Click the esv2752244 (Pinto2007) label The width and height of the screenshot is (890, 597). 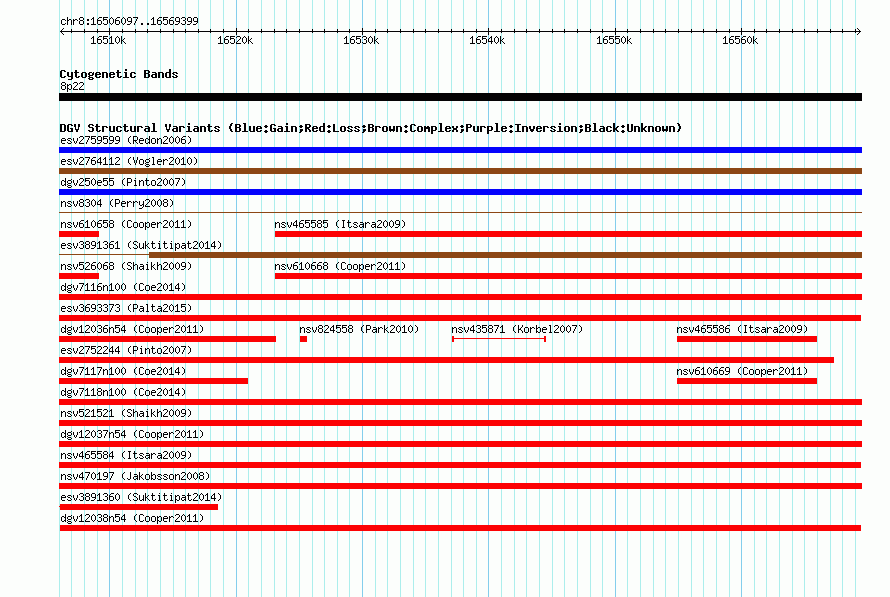click(126, 350)
